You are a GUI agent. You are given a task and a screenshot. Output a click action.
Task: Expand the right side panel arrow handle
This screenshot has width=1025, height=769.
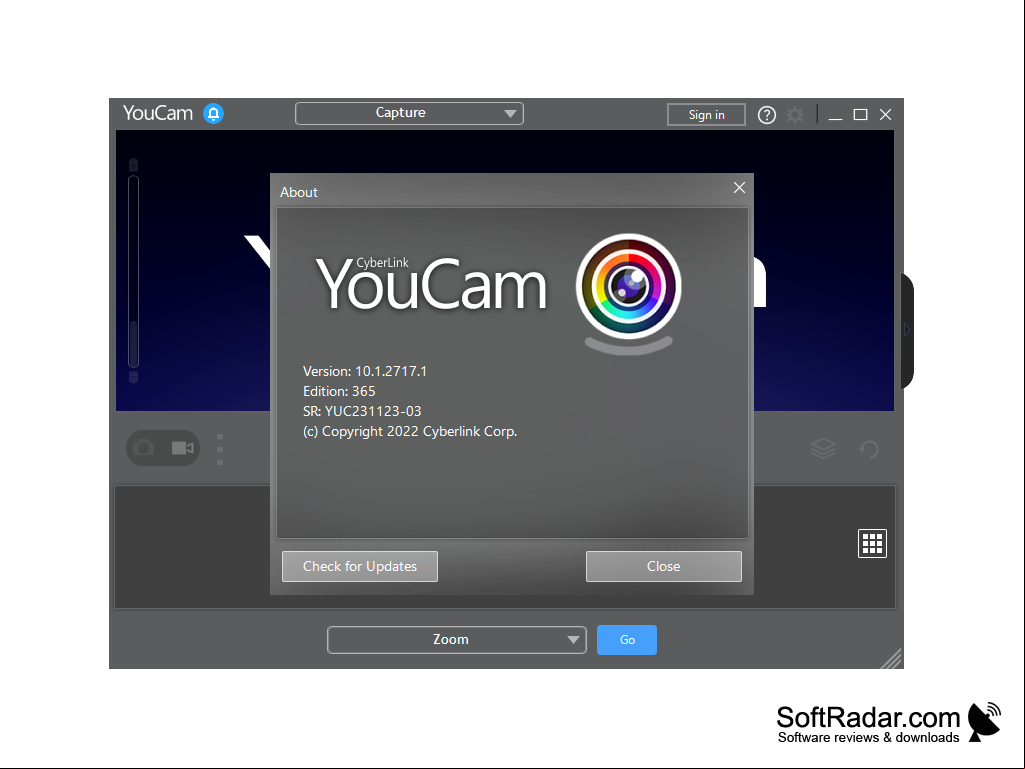coord(907,330)
